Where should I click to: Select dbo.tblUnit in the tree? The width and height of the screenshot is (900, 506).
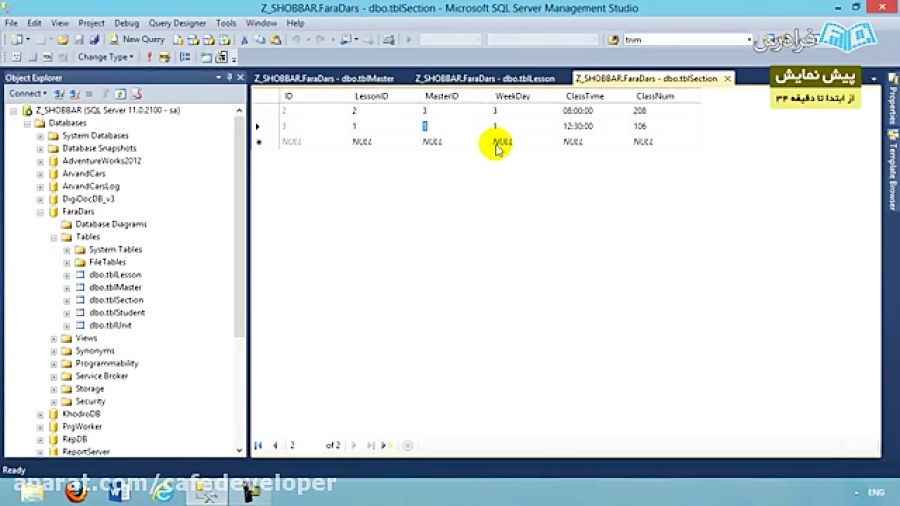[110, 325]
